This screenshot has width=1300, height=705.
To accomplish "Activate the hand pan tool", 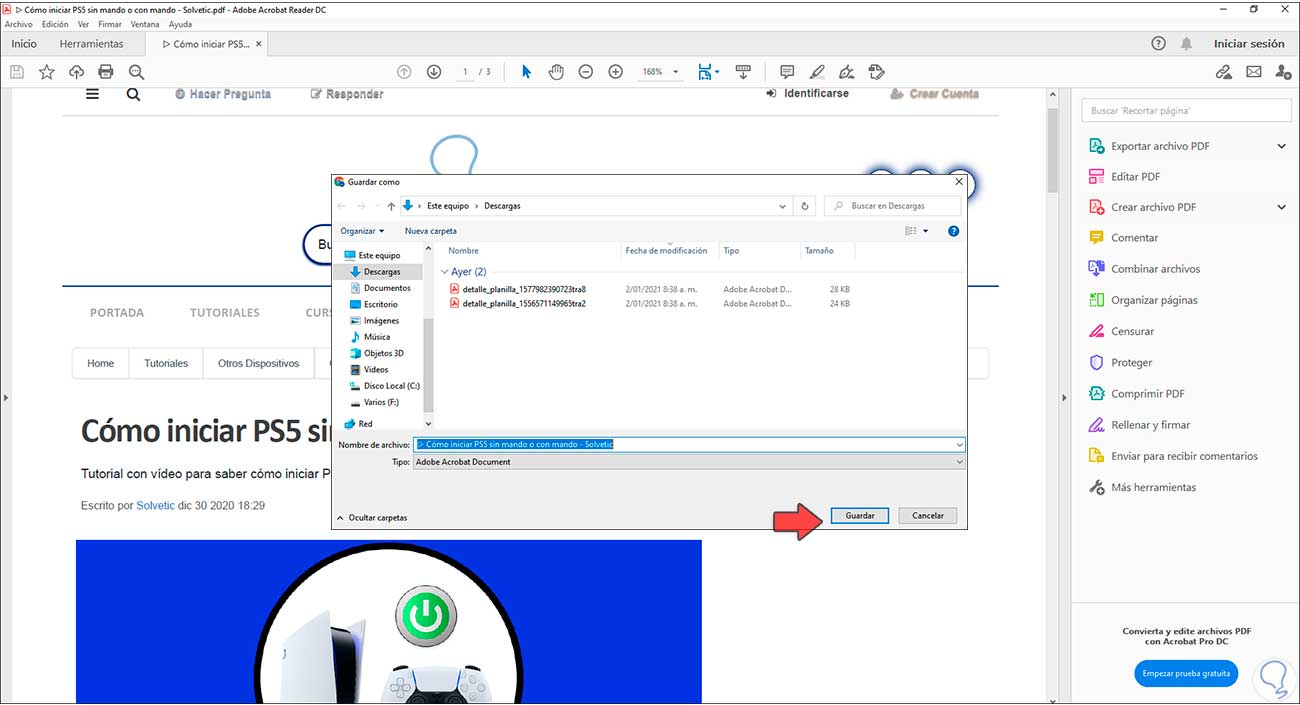I will [x=556, y=72].
